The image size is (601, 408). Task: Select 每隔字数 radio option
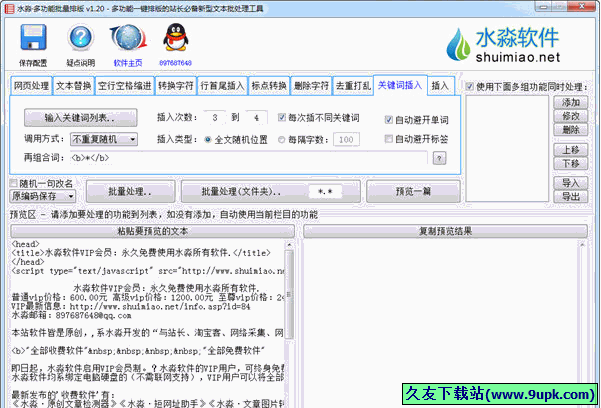point(281,140)
